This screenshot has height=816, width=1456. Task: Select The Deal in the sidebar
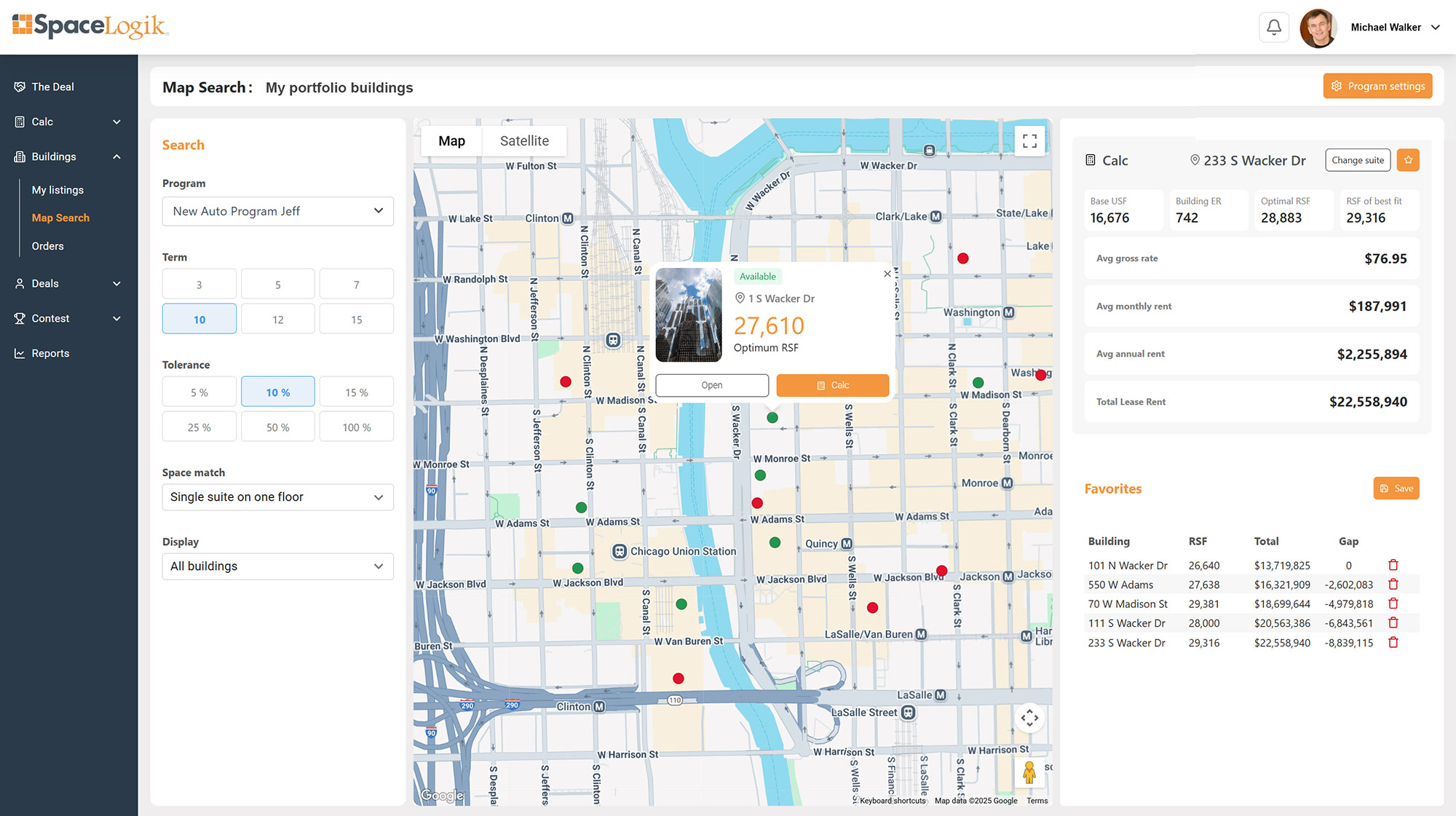[x=52, y=86]
